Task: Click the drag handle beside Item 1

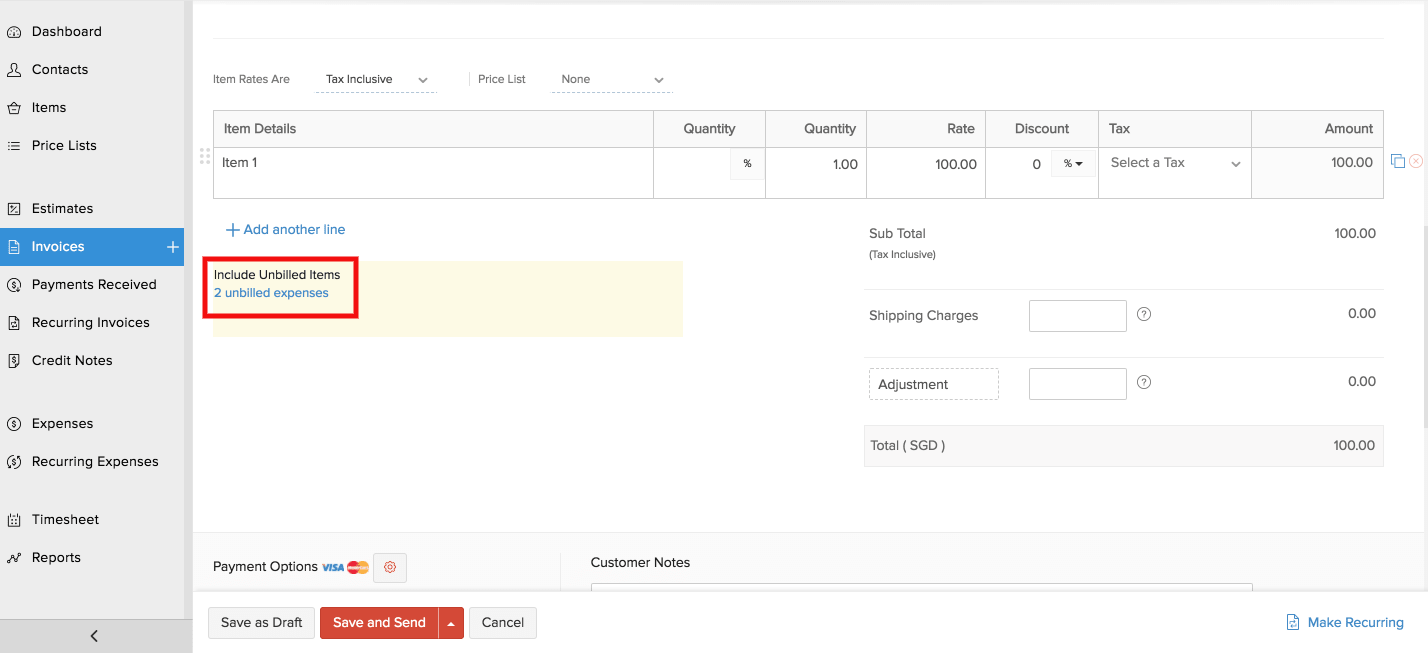Action: [204, 156]
